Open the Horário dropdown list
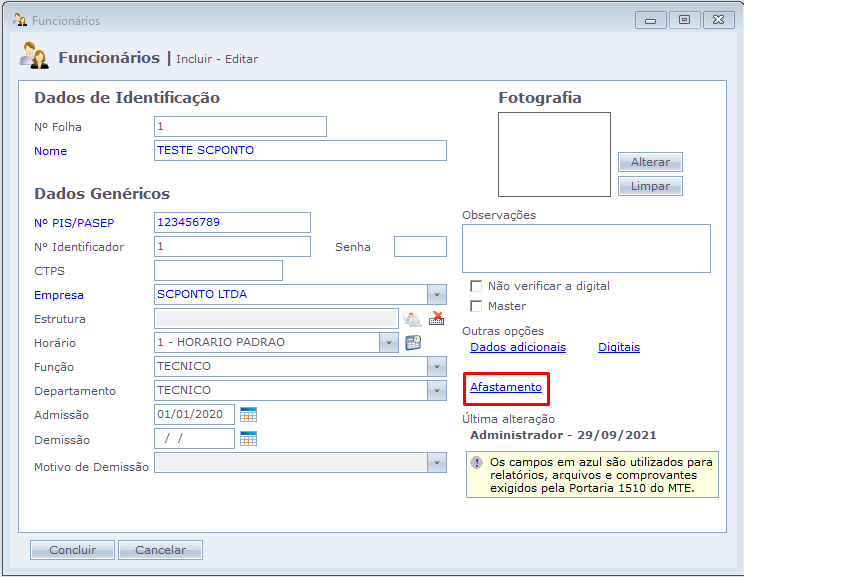 (x=389, y=343)
